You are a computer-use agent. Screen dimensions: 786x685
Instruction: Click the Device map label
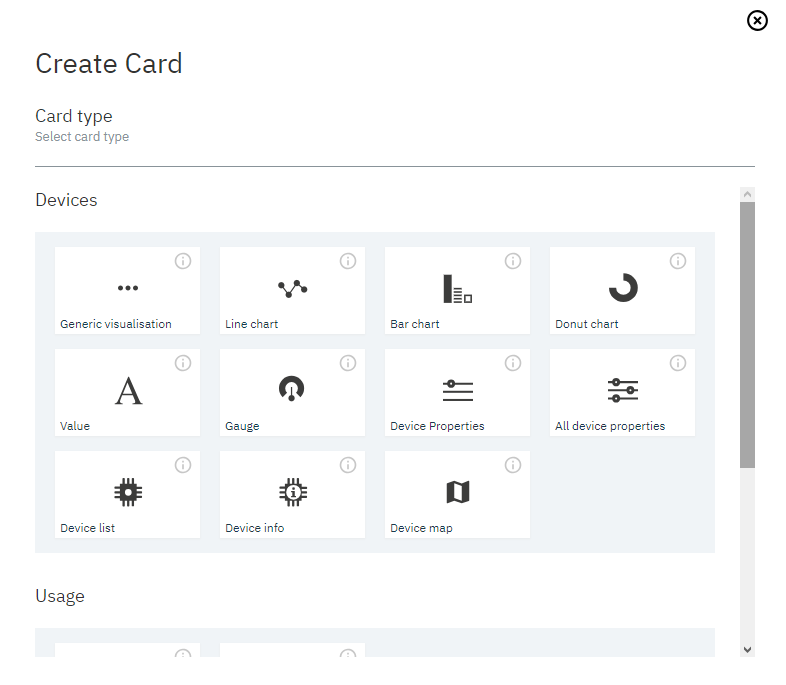tap(421, 528)
